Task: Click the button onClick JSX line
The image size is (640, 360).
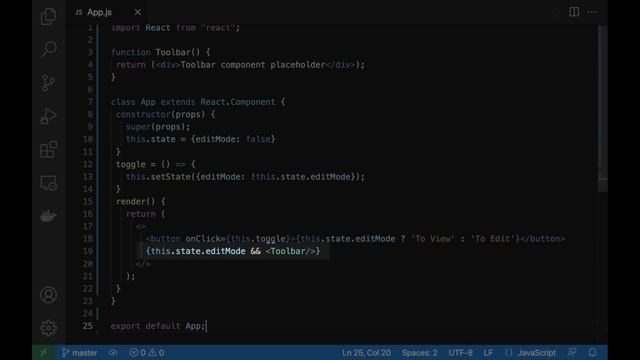Action: pyautogui.click(x=355, y=239)
